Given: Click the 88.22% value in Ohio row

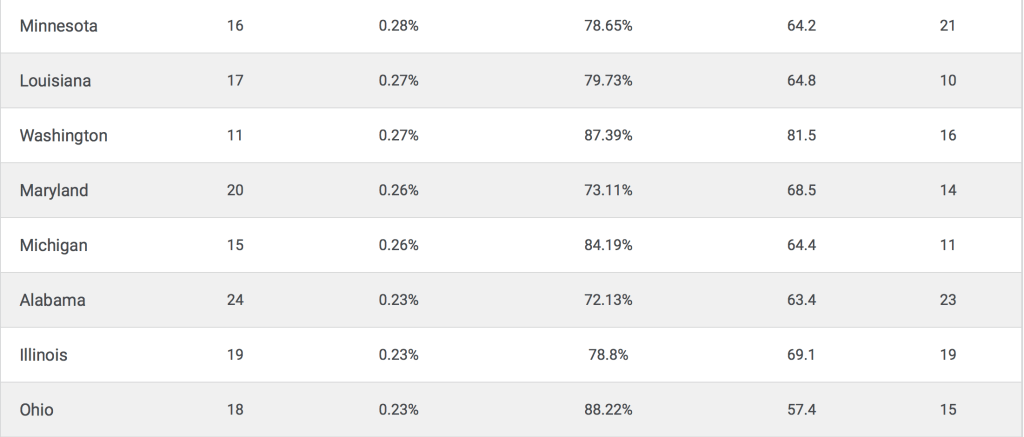Looking at the screenshot, I should point(608,409).
